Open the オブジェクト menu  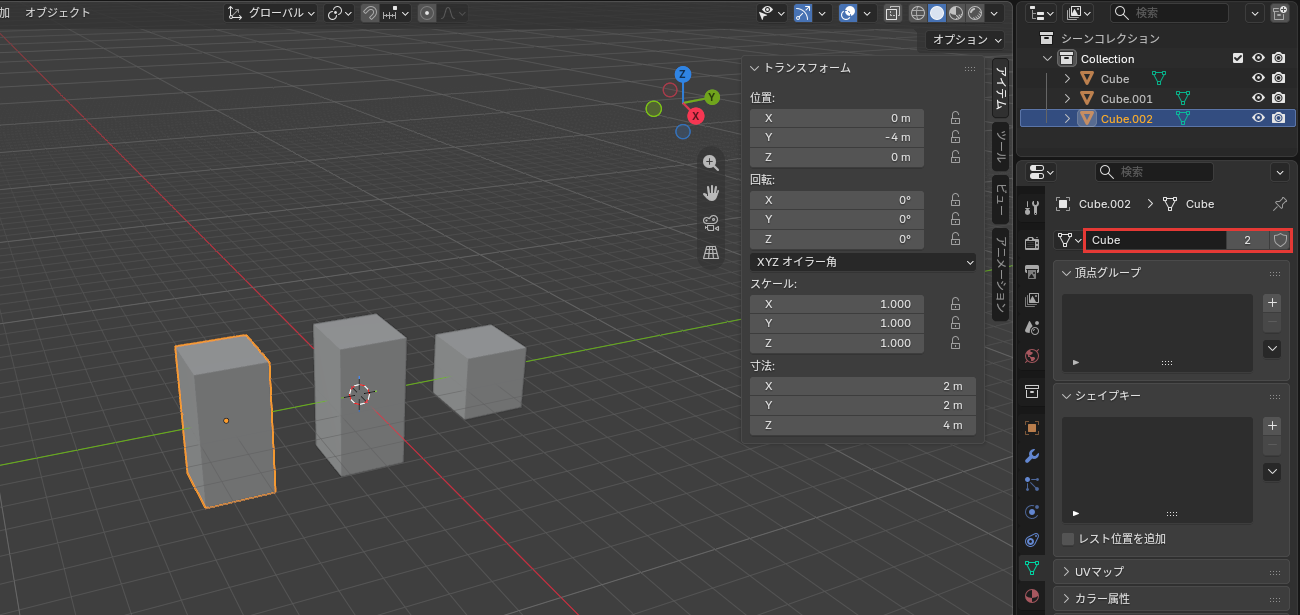tap(58, 13)
